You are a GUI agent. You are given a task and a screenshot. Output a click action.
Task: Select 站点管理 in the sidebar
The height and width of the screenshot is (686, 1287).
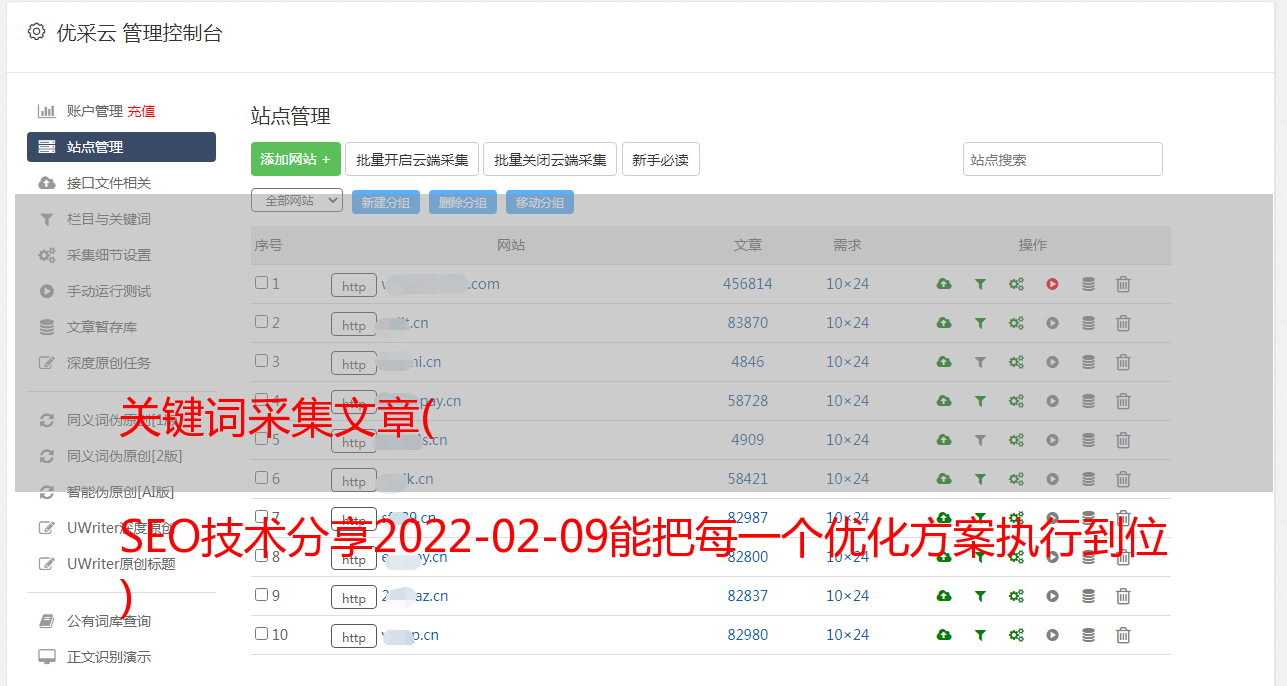121,147
